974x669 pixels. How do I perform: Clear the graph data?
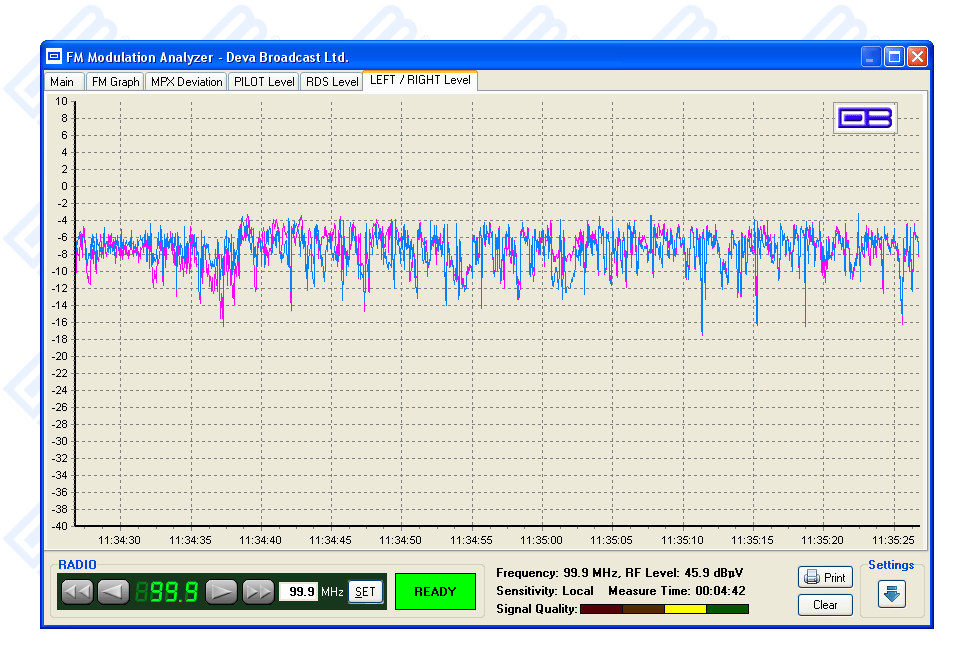(825, 605)
